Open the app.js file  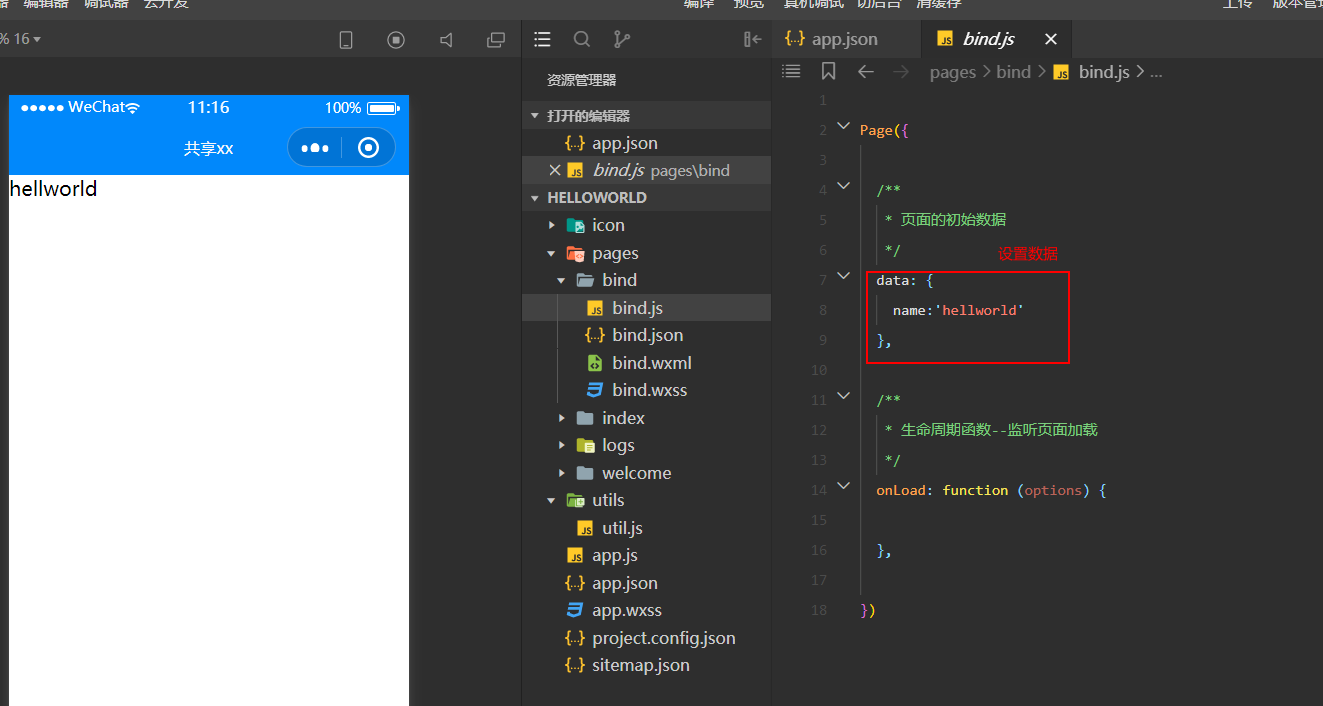(x=646, y=555)
